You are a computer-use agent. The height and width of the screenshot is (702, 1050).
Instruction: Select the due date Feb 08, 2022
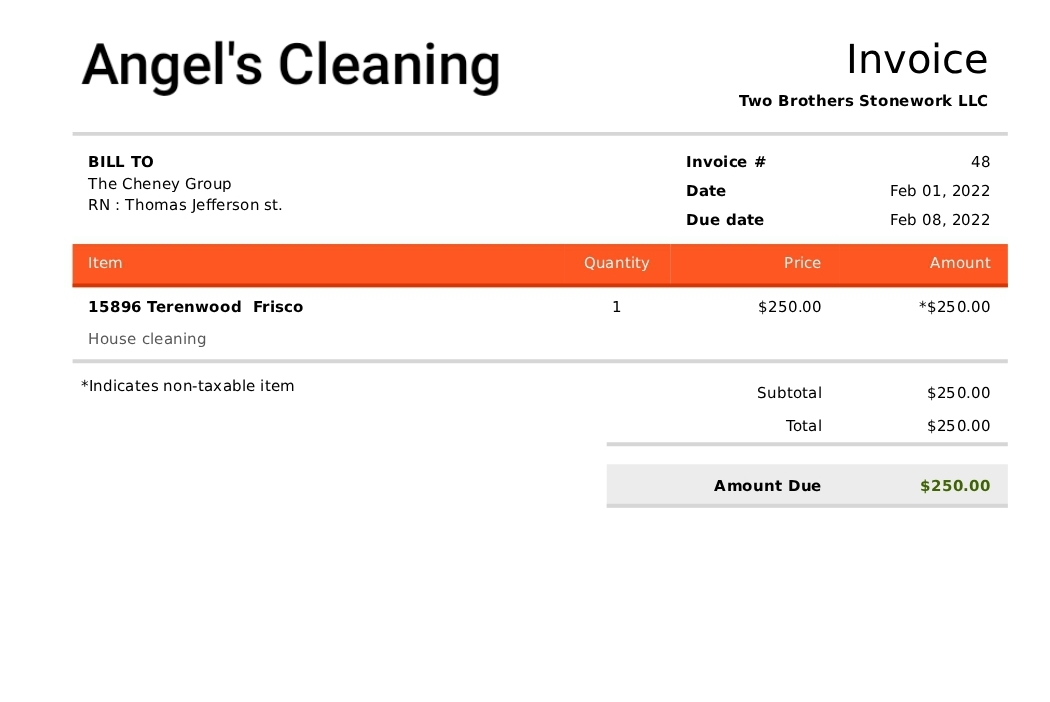tap(940, 220)
